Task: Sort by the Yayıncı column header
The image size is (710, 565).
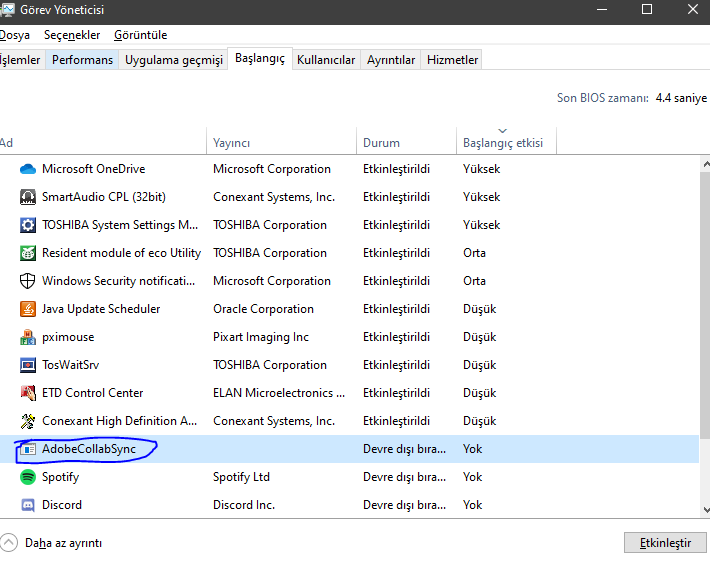Action: 282,142
